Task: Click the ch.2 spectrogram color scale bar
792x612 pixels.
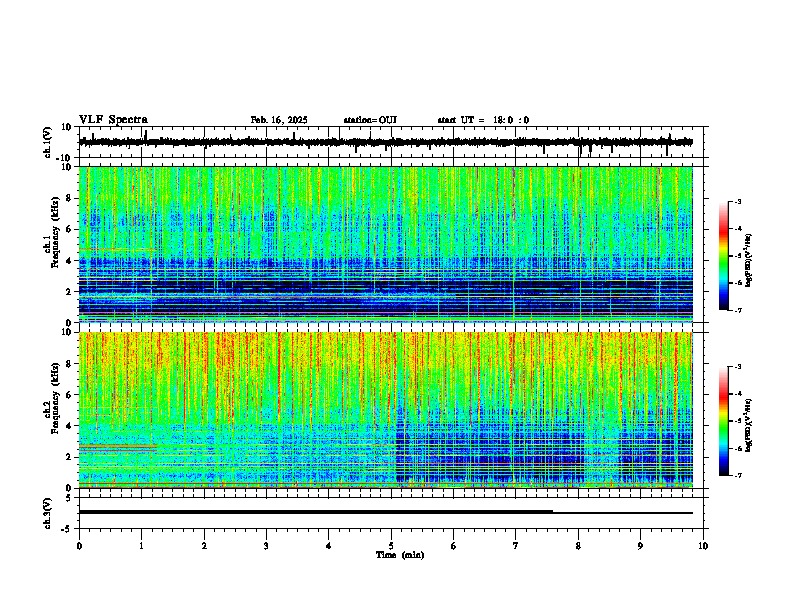Action: [723, 421]
